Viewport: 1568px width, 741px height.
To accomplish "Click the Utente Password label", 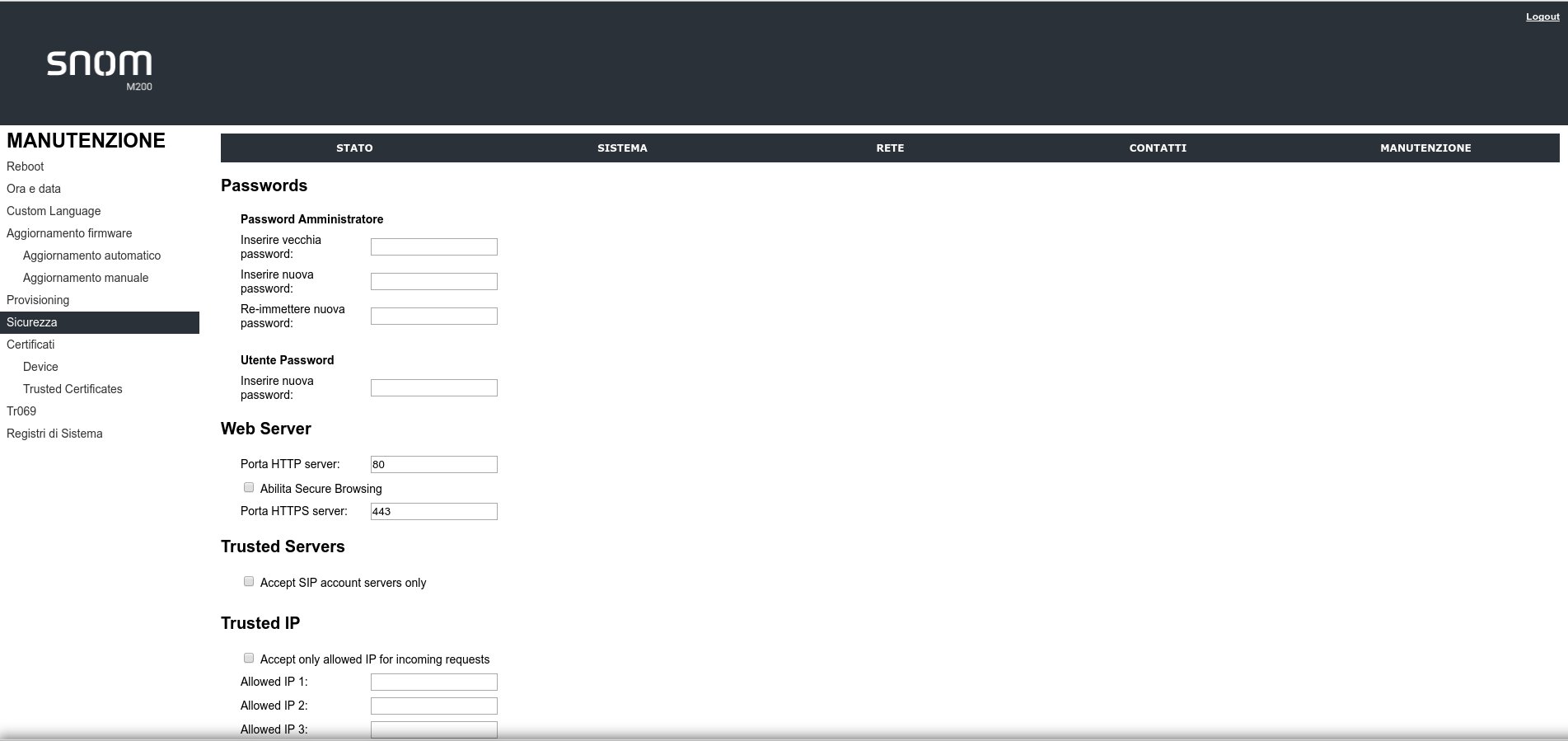I will [x=287, y=360].
